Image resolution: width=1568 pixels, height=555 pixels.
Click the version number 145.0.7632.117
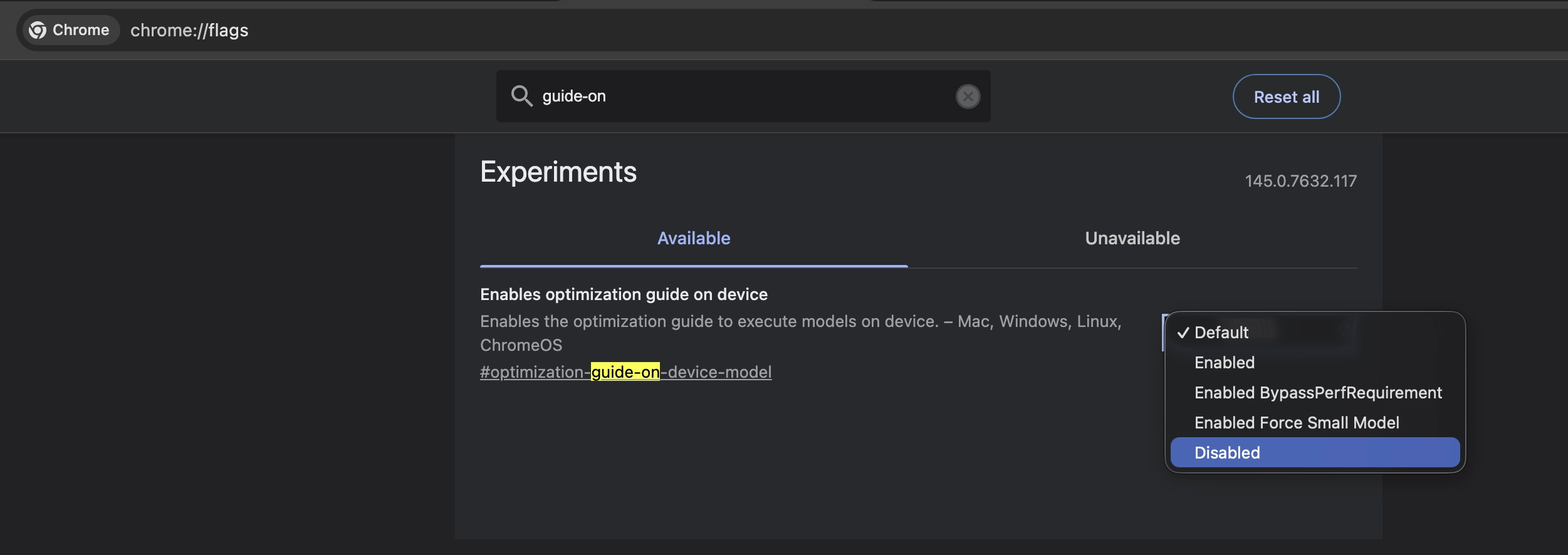pos(1300,181)
